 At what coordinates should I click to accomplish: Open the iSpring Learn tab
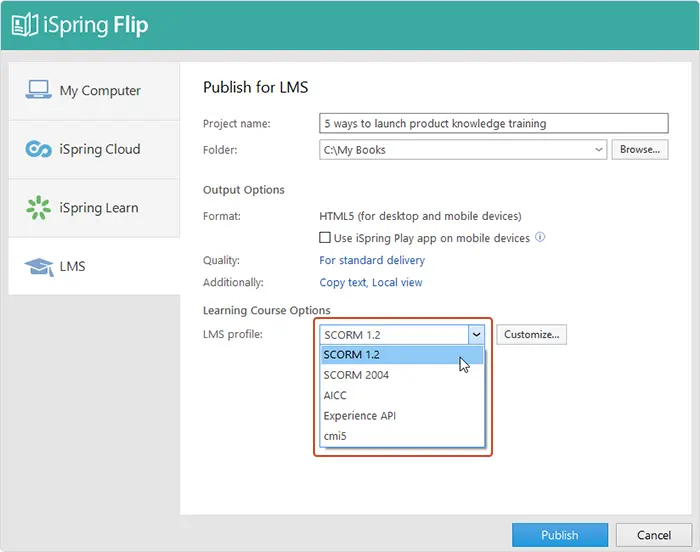point(94,208)
